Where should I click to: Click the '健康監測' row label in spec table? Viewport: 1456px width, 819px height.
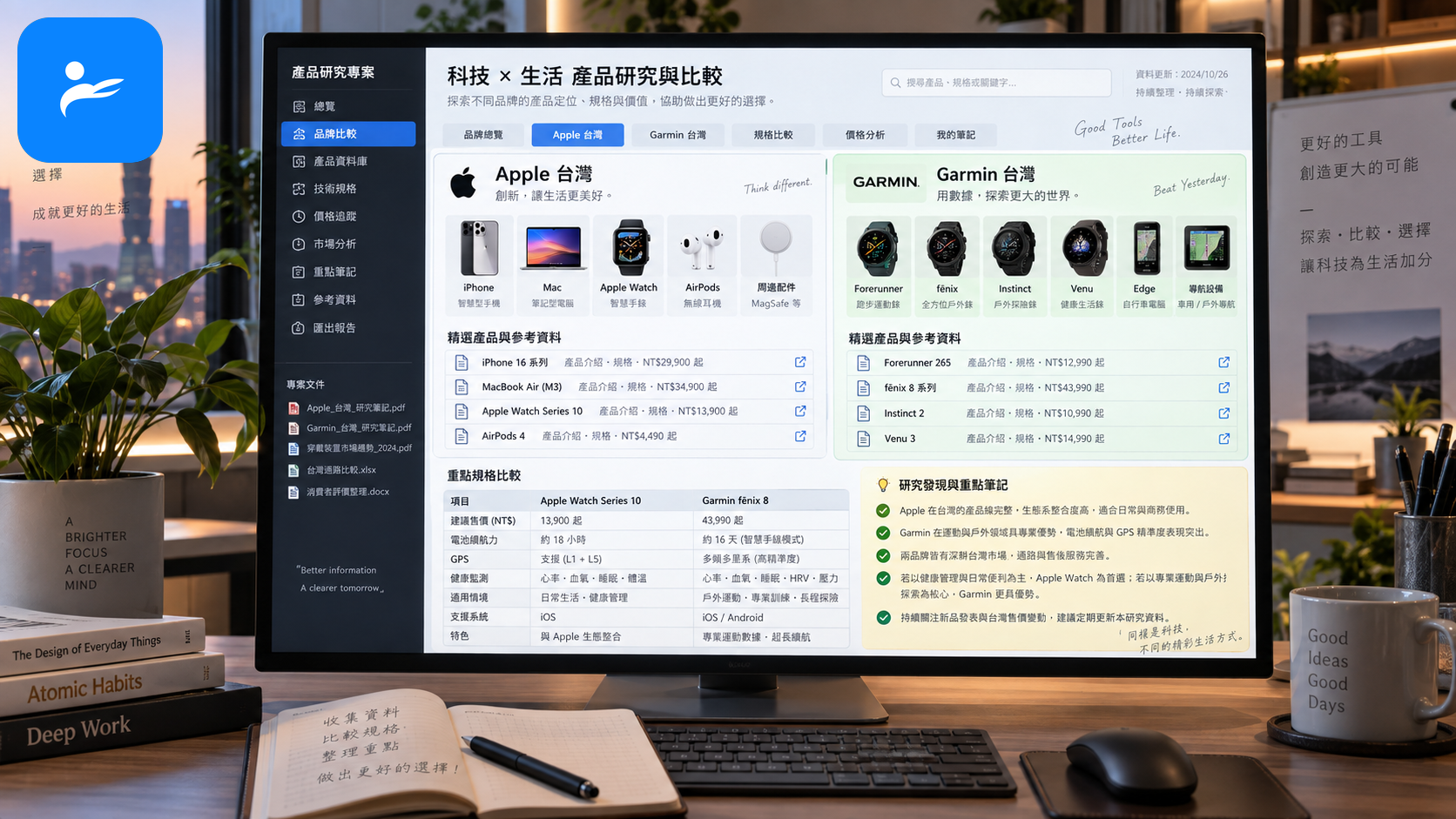[468, 578]
